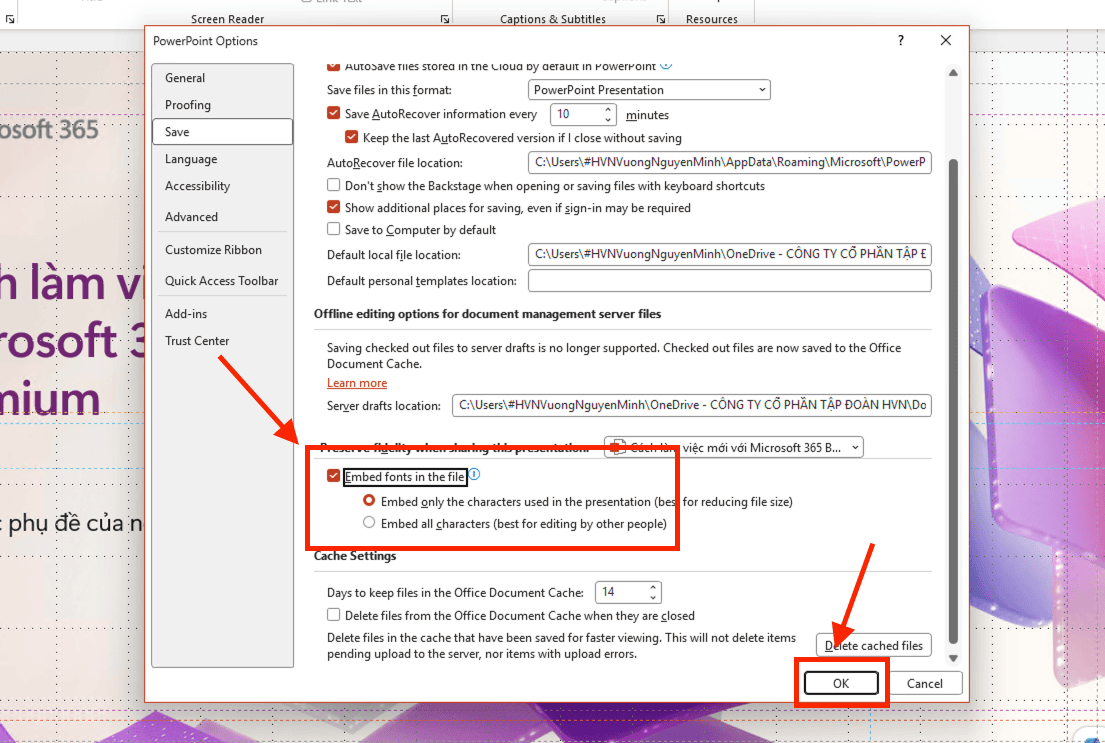
Task: Click the Default local file location field
Action: (729, 254)
